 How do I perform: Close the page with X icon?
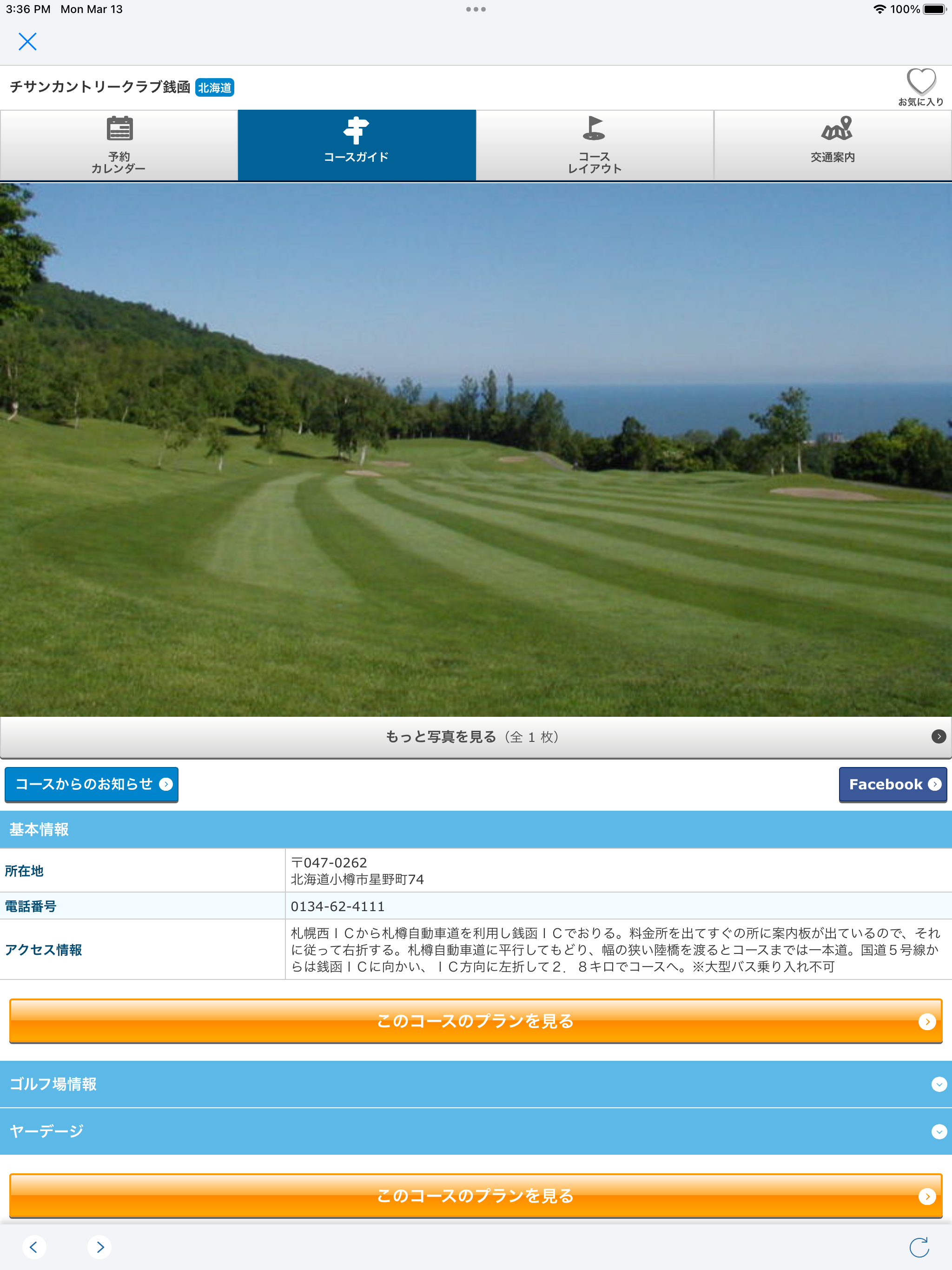coord(27,41)
